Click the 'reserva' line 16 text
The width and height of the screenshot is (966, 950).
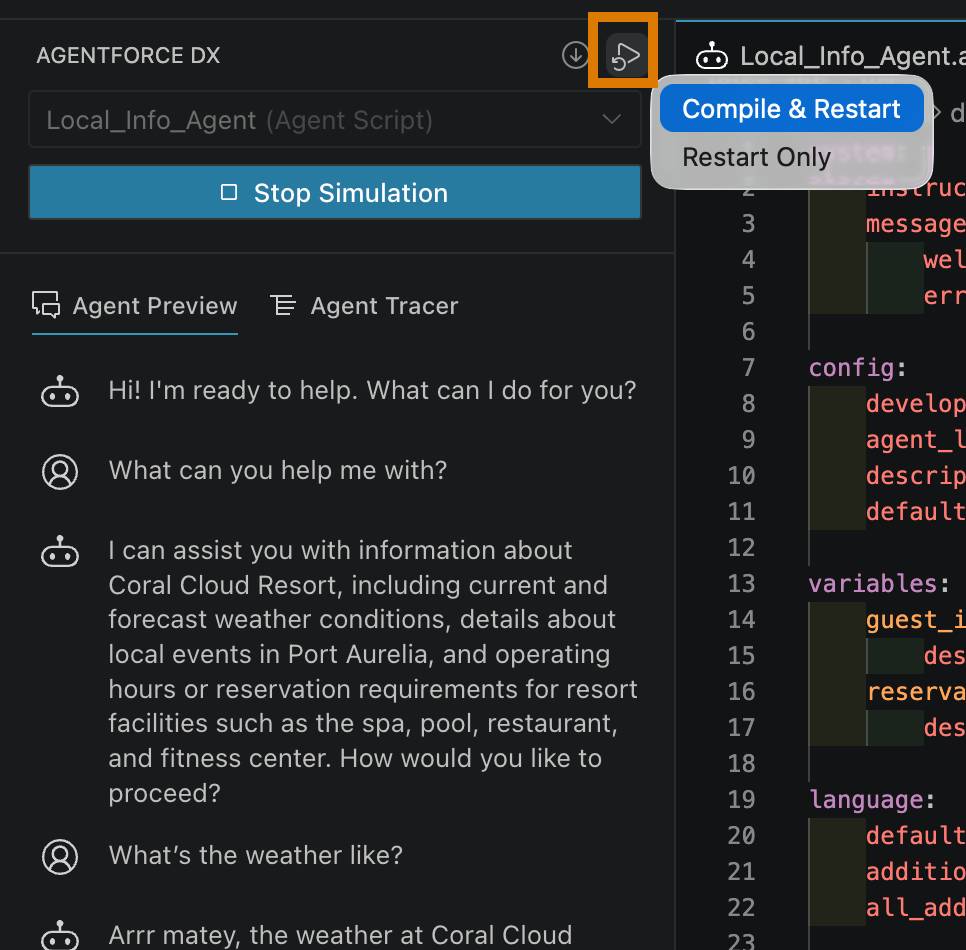click(915, 692)
